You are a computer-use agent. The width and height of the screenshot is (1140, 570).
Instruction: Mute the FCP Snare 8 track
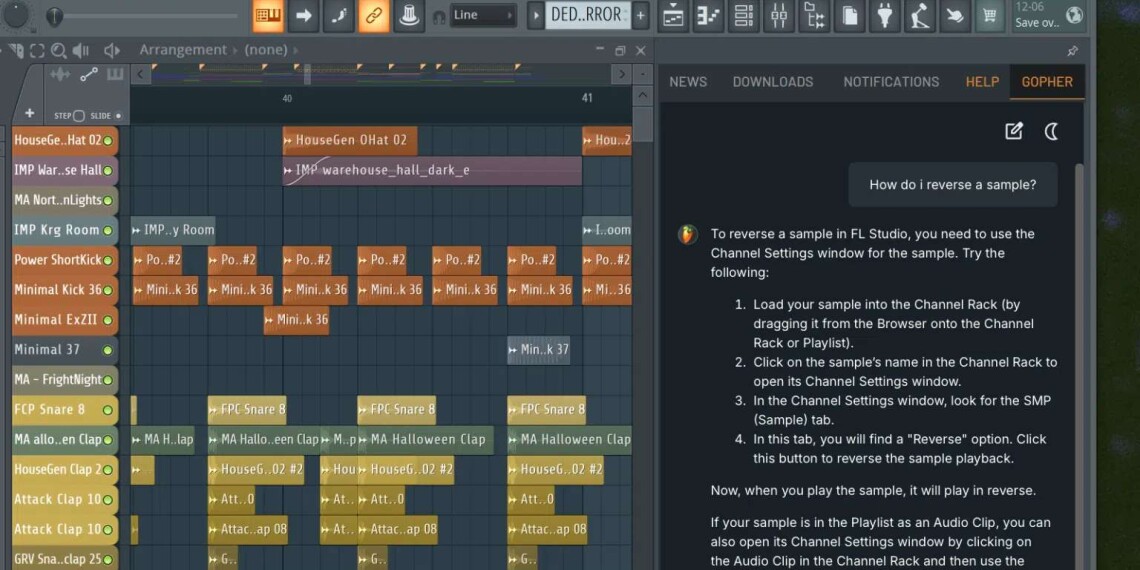coord(108,410)
